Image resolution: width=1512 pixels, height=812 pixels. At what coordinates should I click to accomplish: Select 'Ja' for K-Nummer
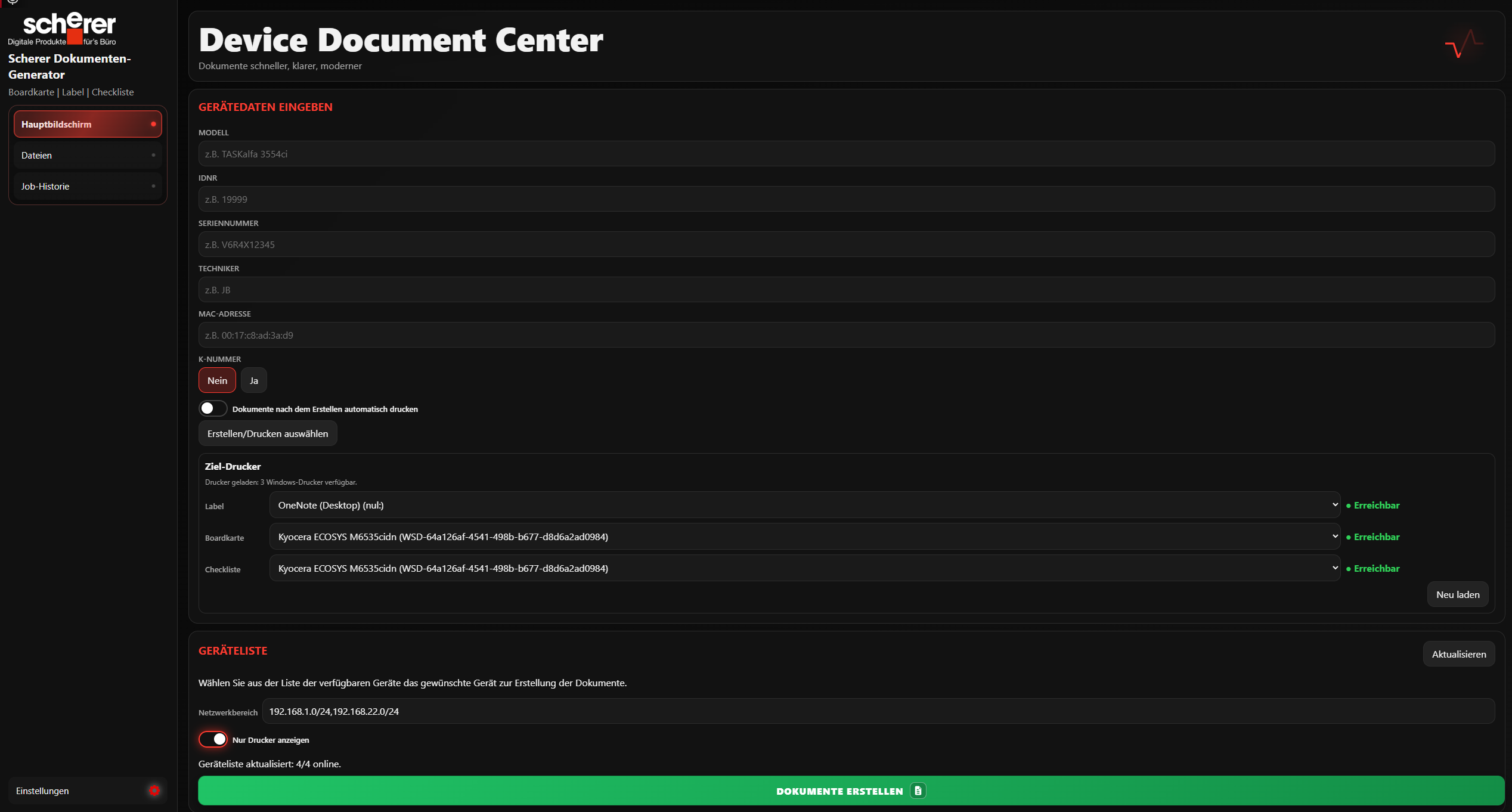point(253,380)
